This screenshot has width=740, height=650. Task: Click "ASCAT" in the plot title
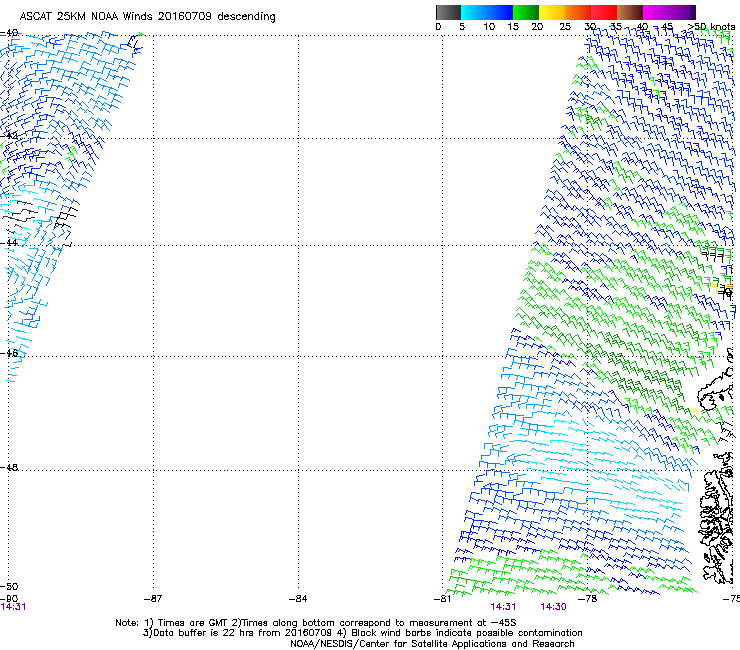[x=36, y=16]
